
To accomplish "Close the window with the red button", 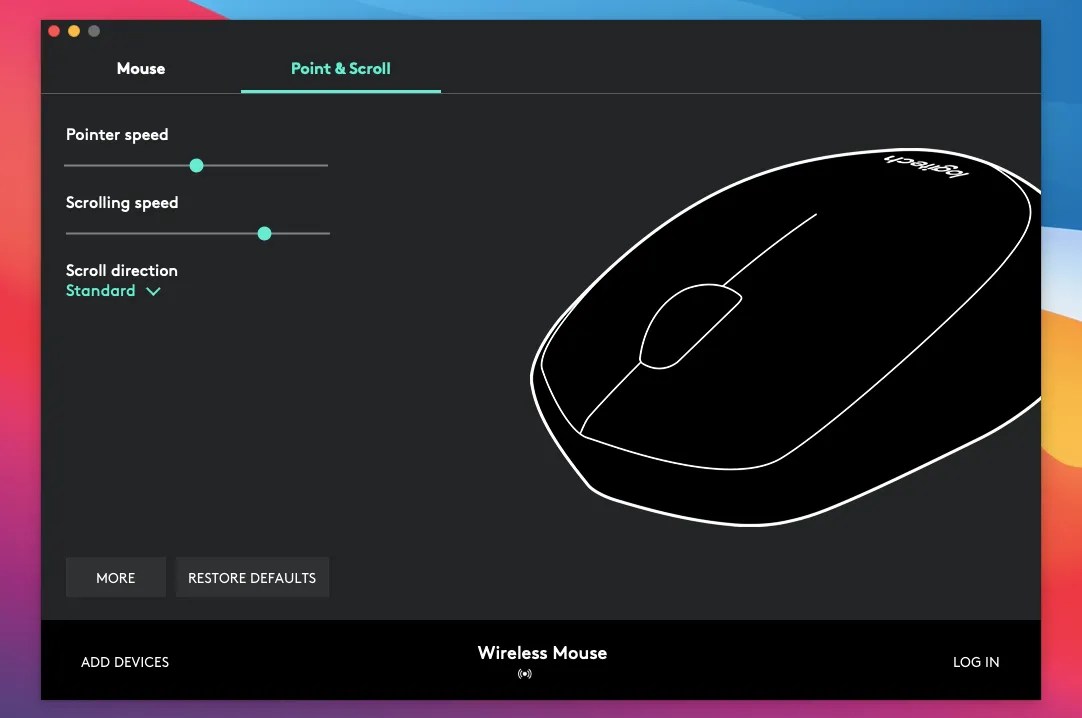I will click(x=54, y=31).
